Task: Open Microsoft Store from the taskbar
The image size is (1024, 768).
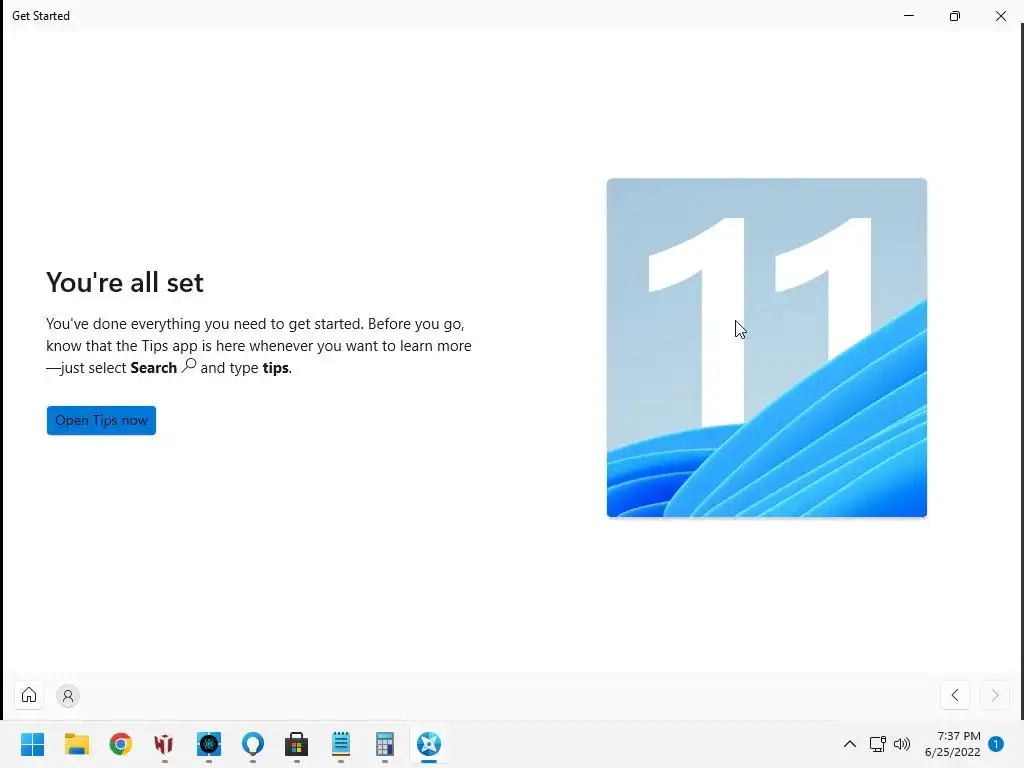Action: tap(296, 744)
